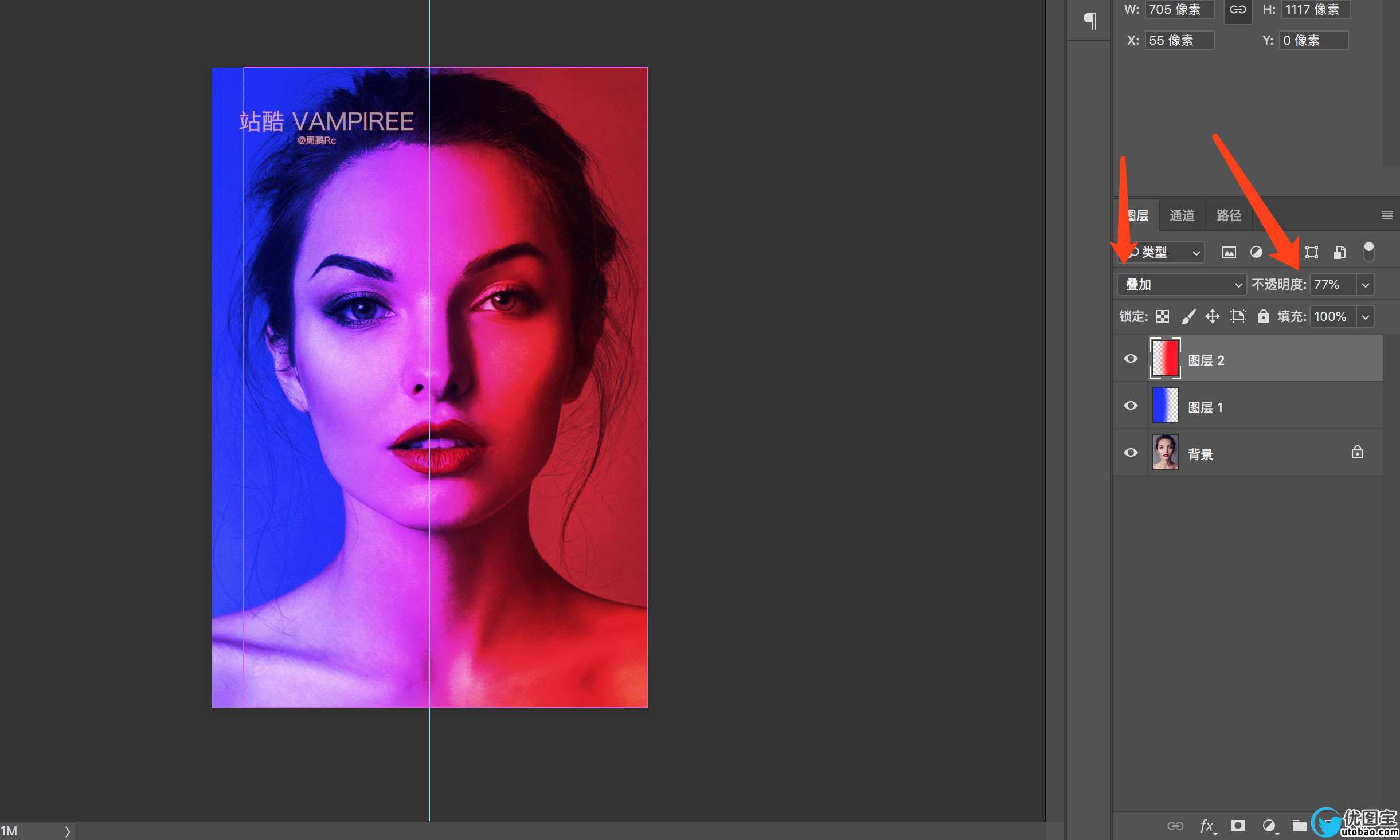Viewport: 1400px width, 840px height.
Task: Click the lock all padlock icon
Action: click(1263, 316)
